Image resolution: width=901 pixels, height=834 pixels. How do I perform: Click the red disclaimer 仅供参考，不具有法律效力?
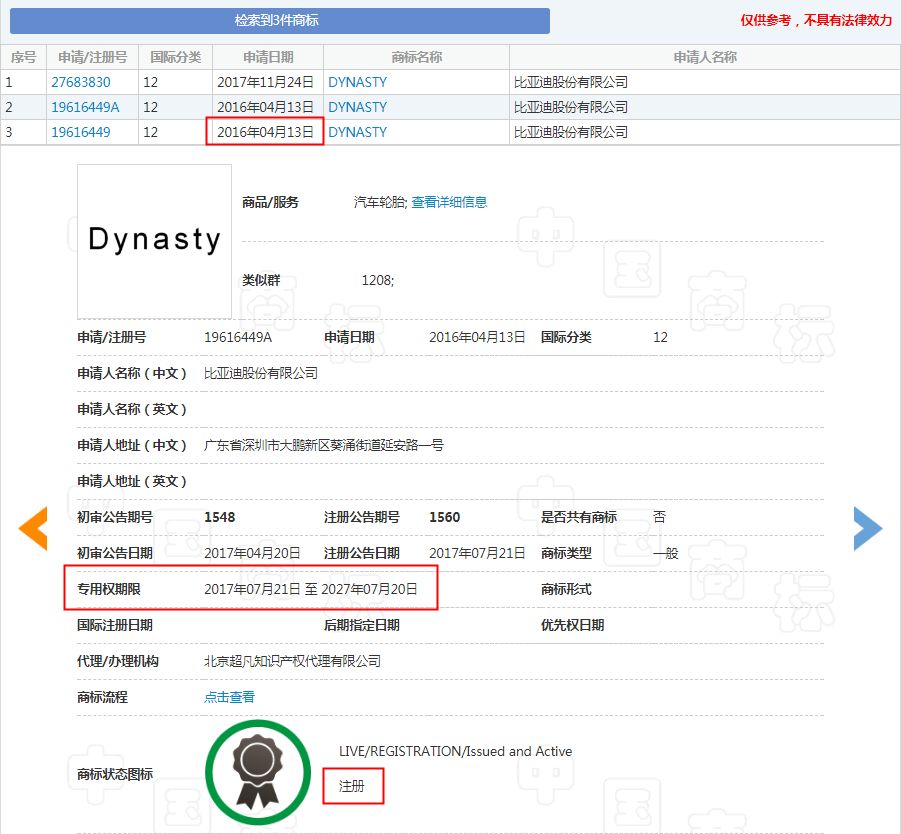click(816, 20)
